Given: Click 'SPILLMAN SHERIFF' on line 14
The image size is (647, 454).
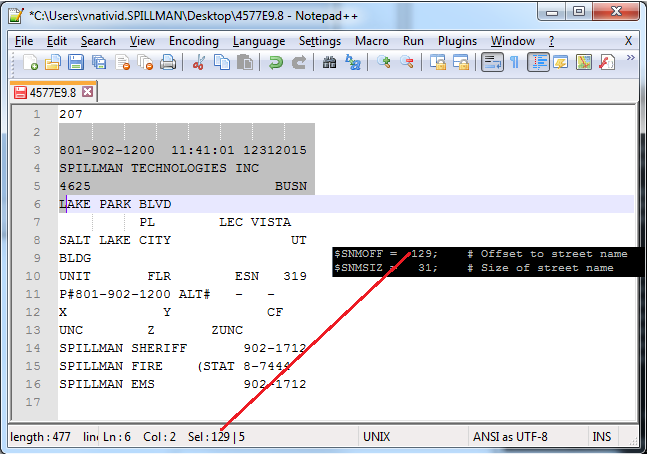Looking at the screenshot, I should coord(123,348).
